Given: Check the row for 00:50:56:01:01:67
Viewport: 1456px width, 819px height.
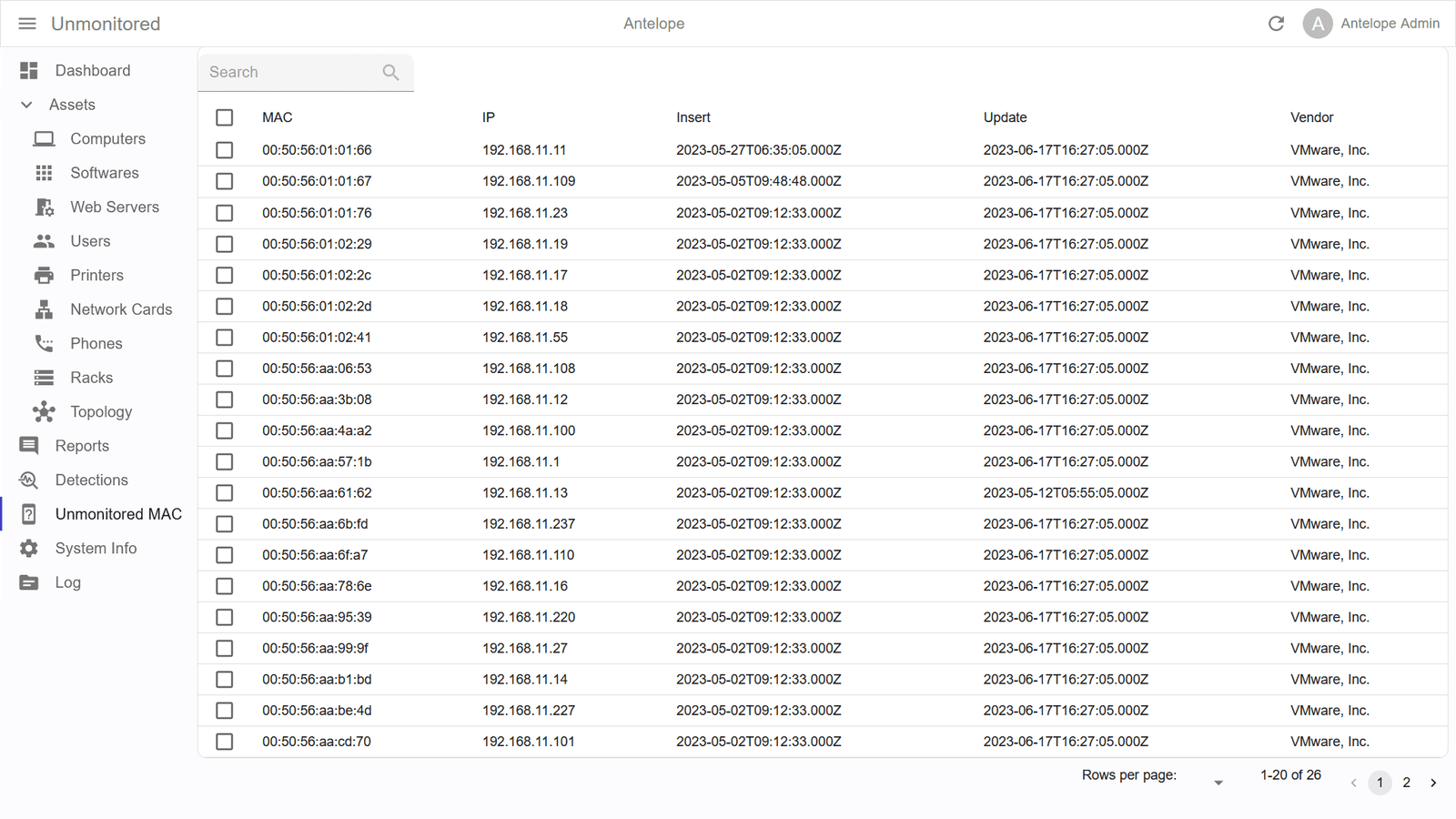Looking at the screenshot, I should click(225, 181).
